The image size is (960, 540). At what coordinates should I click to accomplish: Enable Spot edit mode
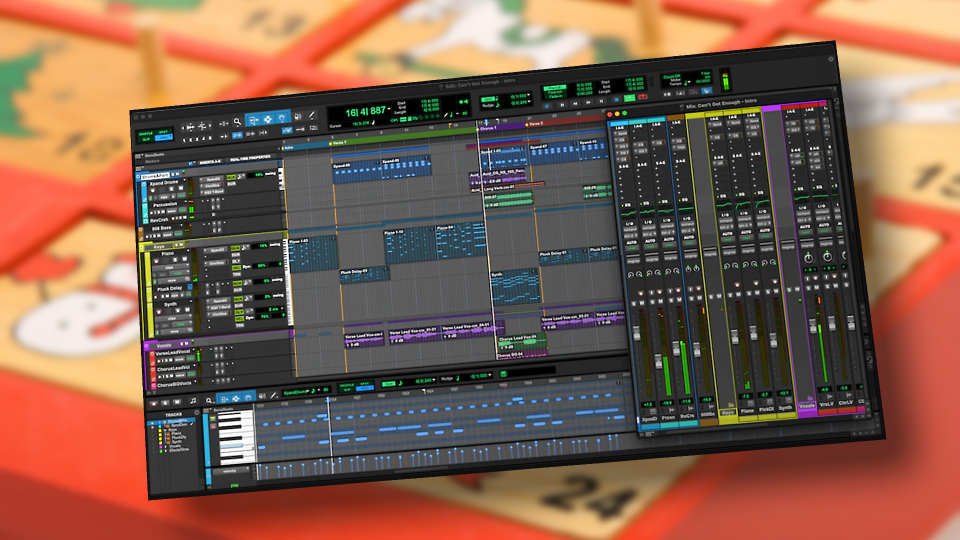(x=163, y=132)
